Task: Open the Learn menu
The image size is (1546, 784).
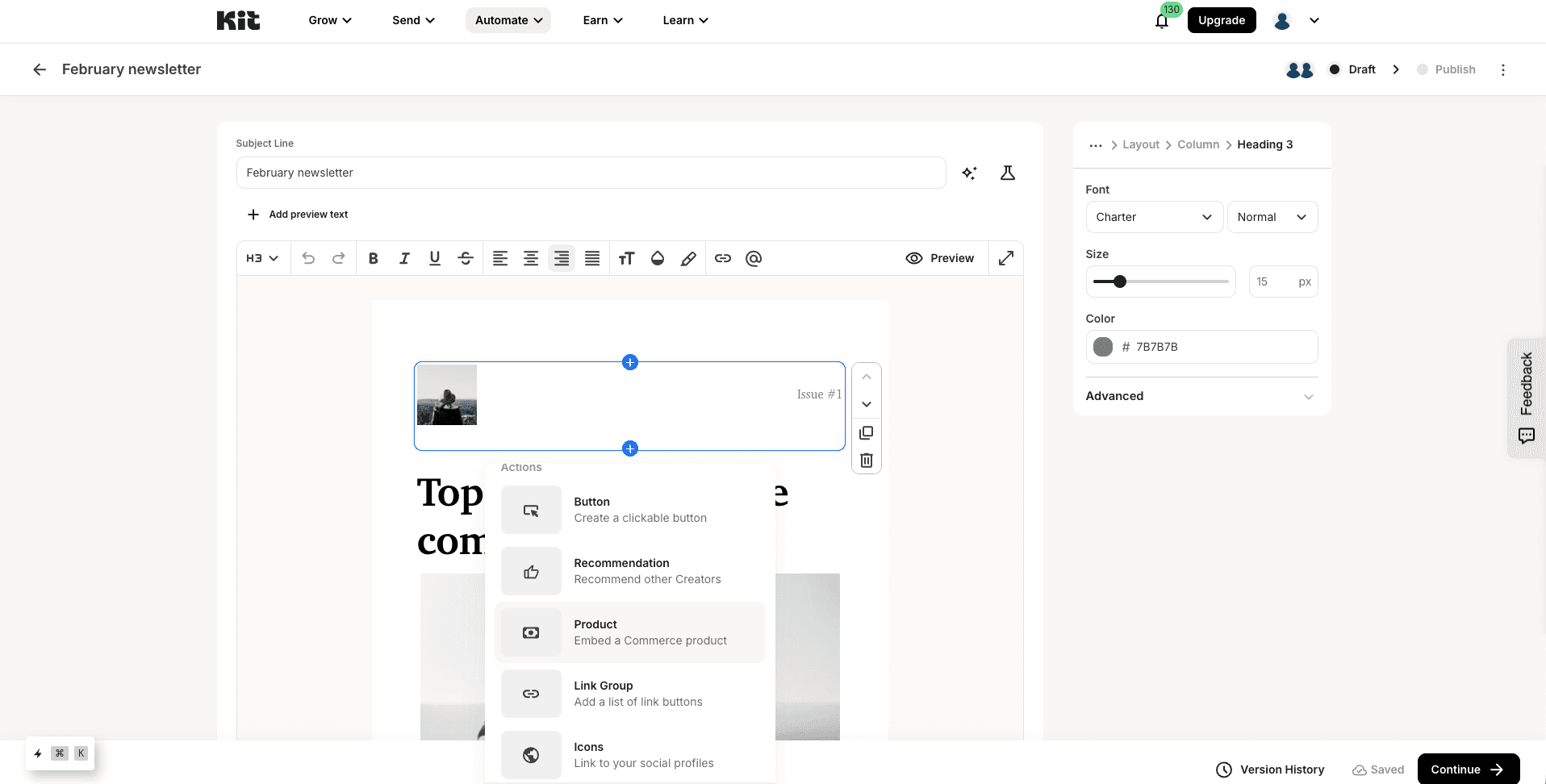Action: [x=685, y=20]
